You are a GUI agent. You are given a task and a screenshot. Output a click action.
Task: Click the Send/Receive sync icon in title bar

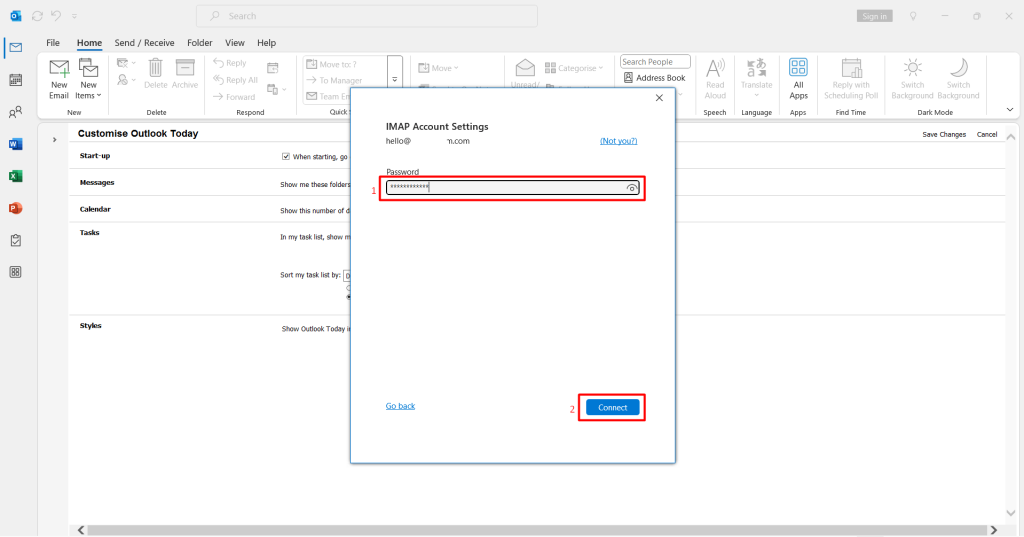coord(37,16)
